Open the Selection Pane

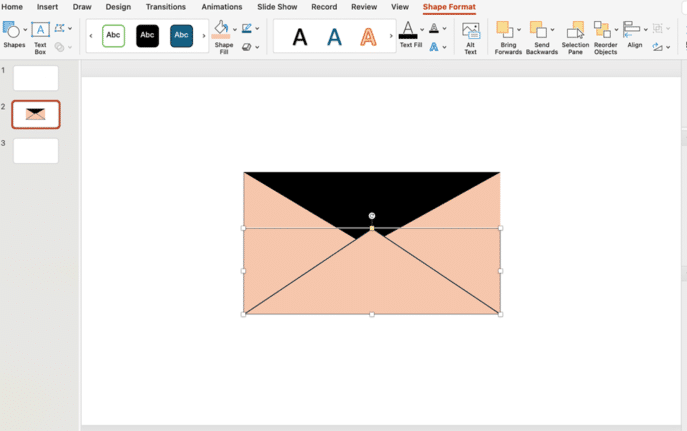click(575, 31)
